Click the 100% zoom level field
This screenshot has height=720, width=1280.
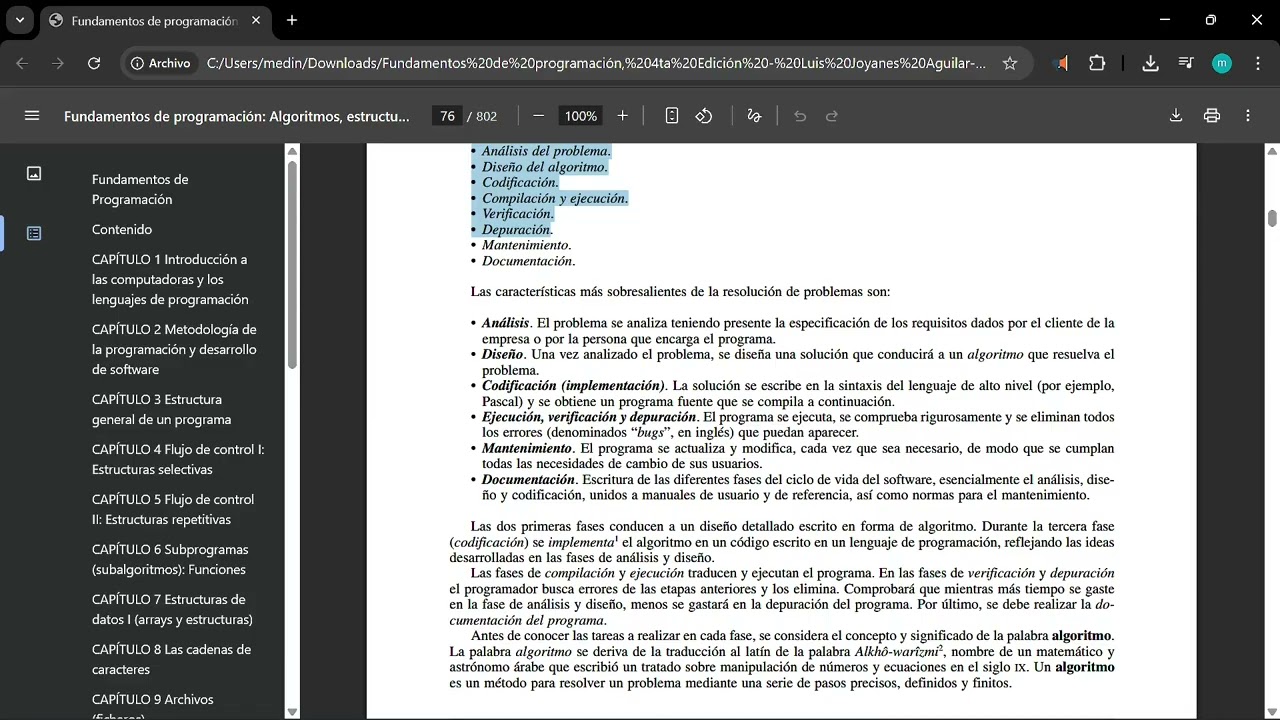point(581,116)
